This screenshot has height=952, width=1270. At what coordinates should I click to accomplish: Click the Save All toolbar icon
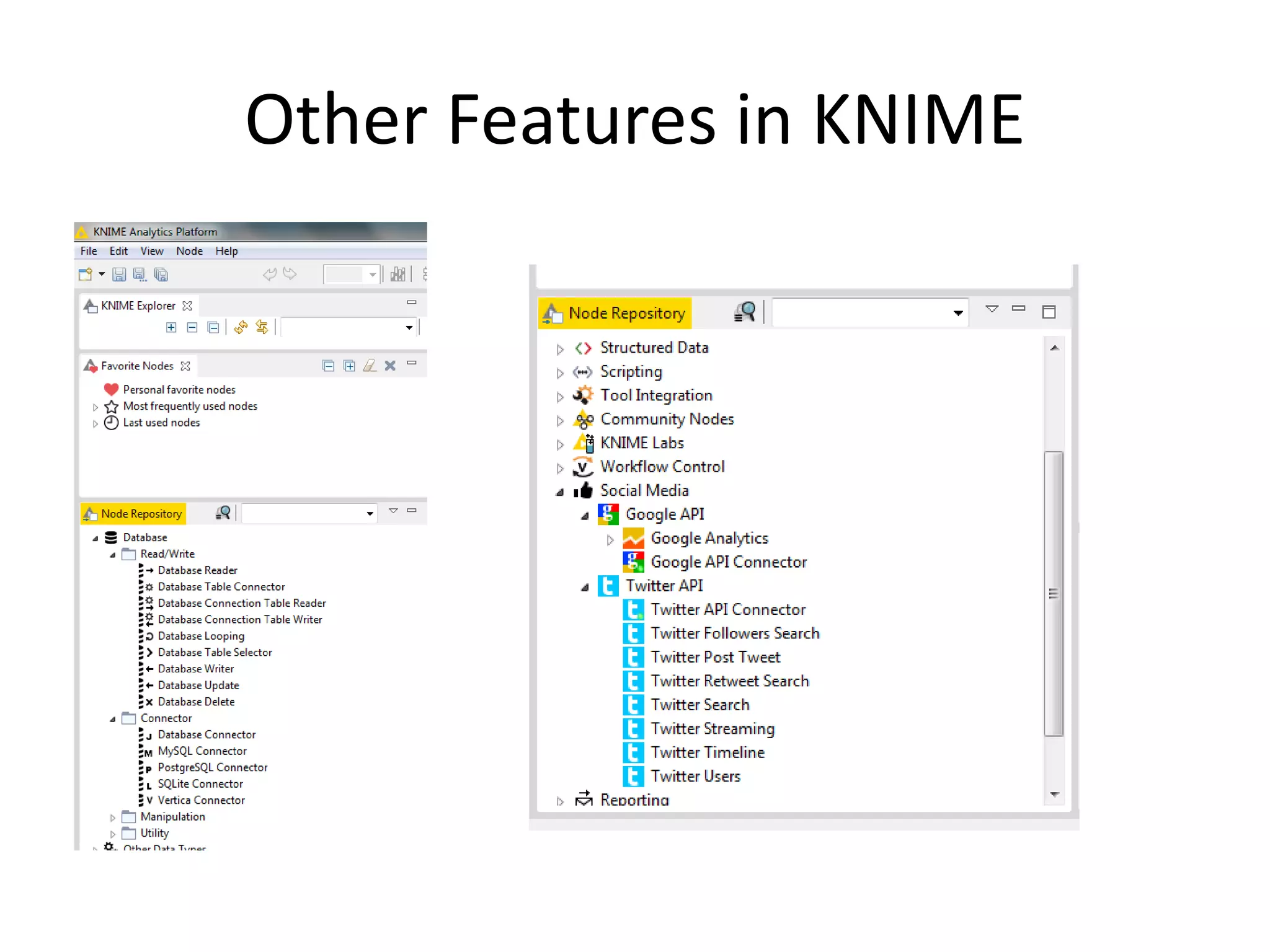click(x=161, y=274)
